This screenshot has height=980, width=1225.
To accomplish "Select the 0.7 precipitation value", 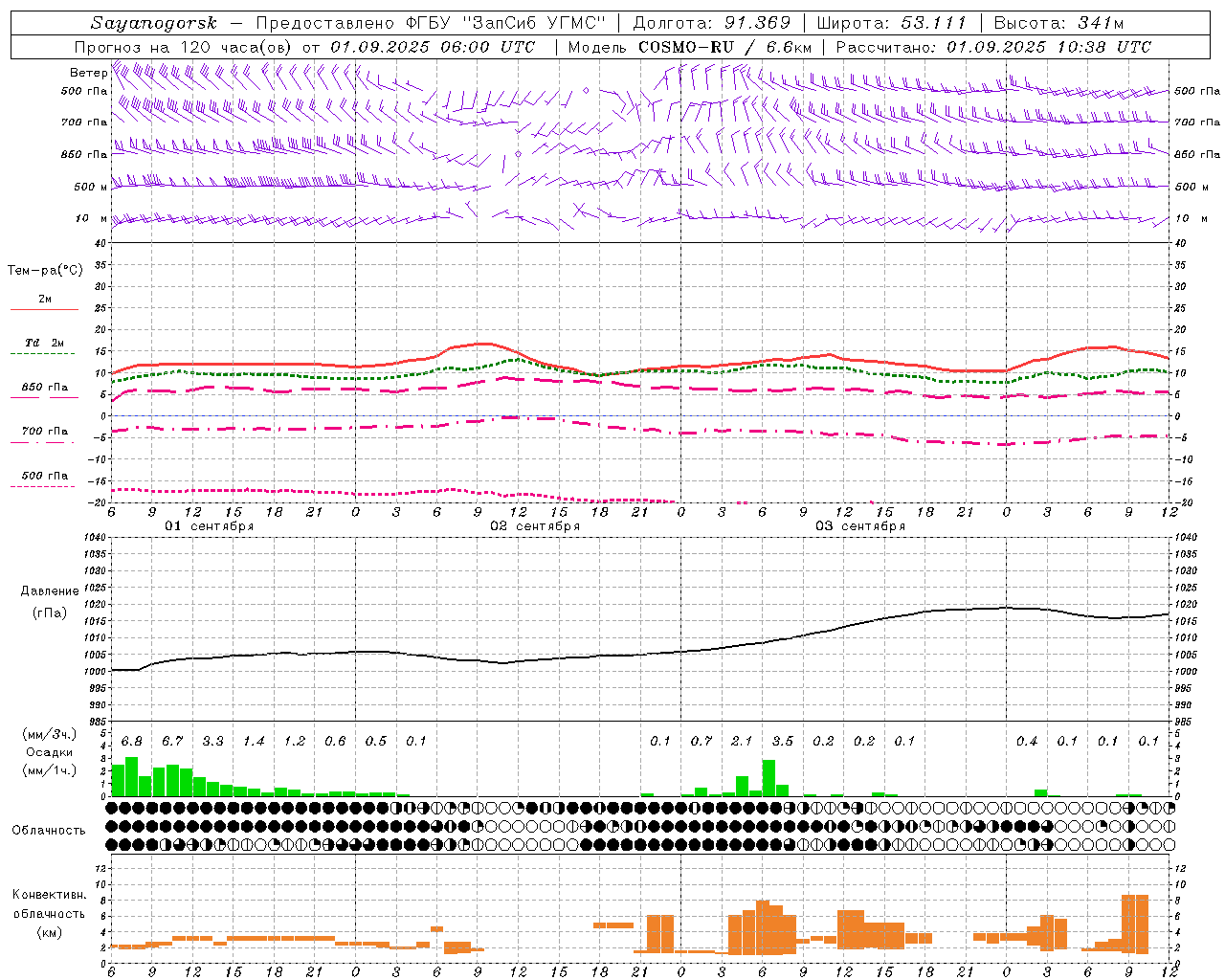I will point(702,742).
